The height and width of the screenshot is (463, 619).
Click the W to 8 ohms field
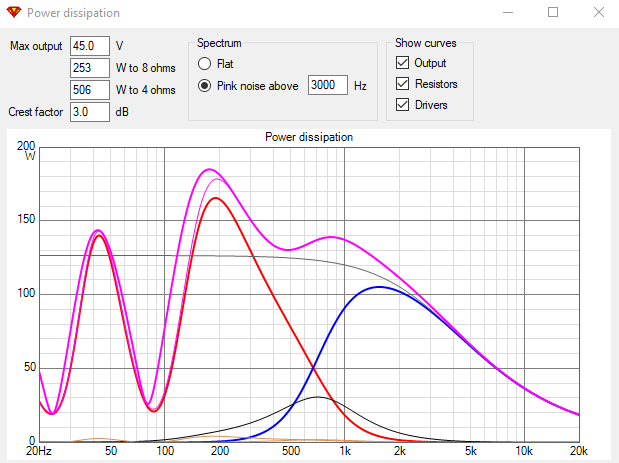click(x=90, y=68)
